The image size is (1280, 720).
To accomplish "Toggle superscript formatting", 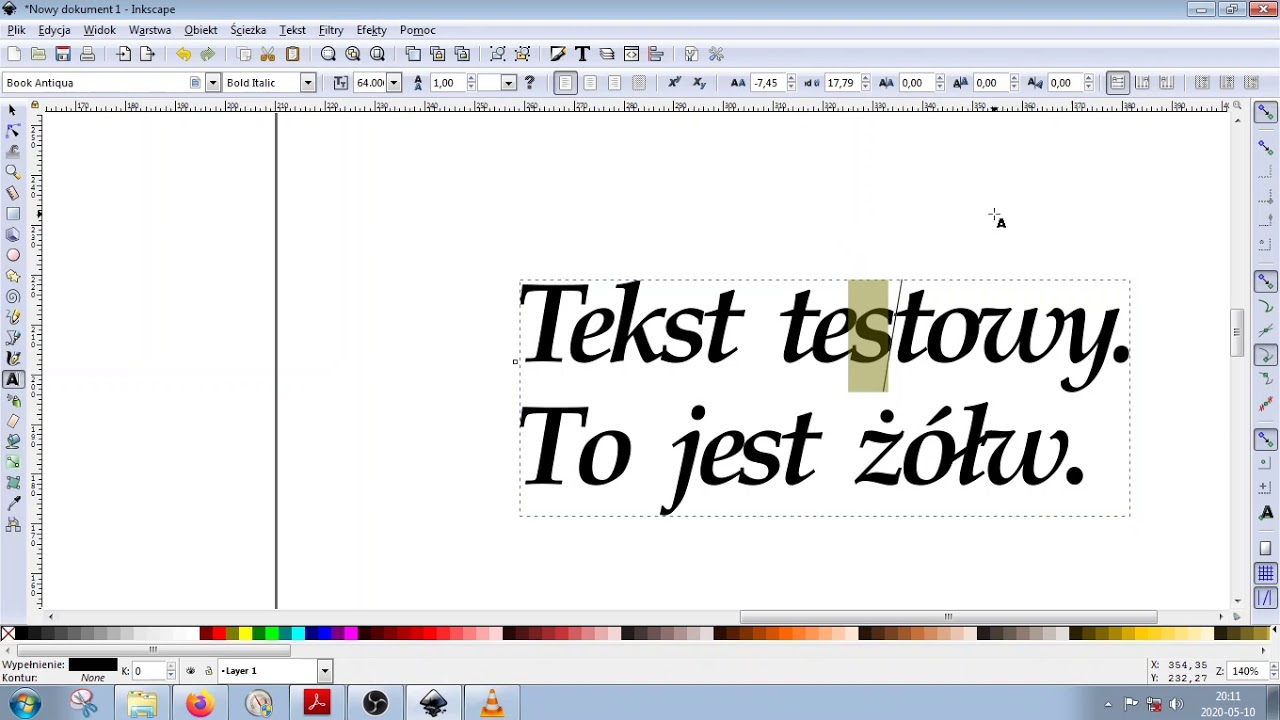I will (675, 83).
